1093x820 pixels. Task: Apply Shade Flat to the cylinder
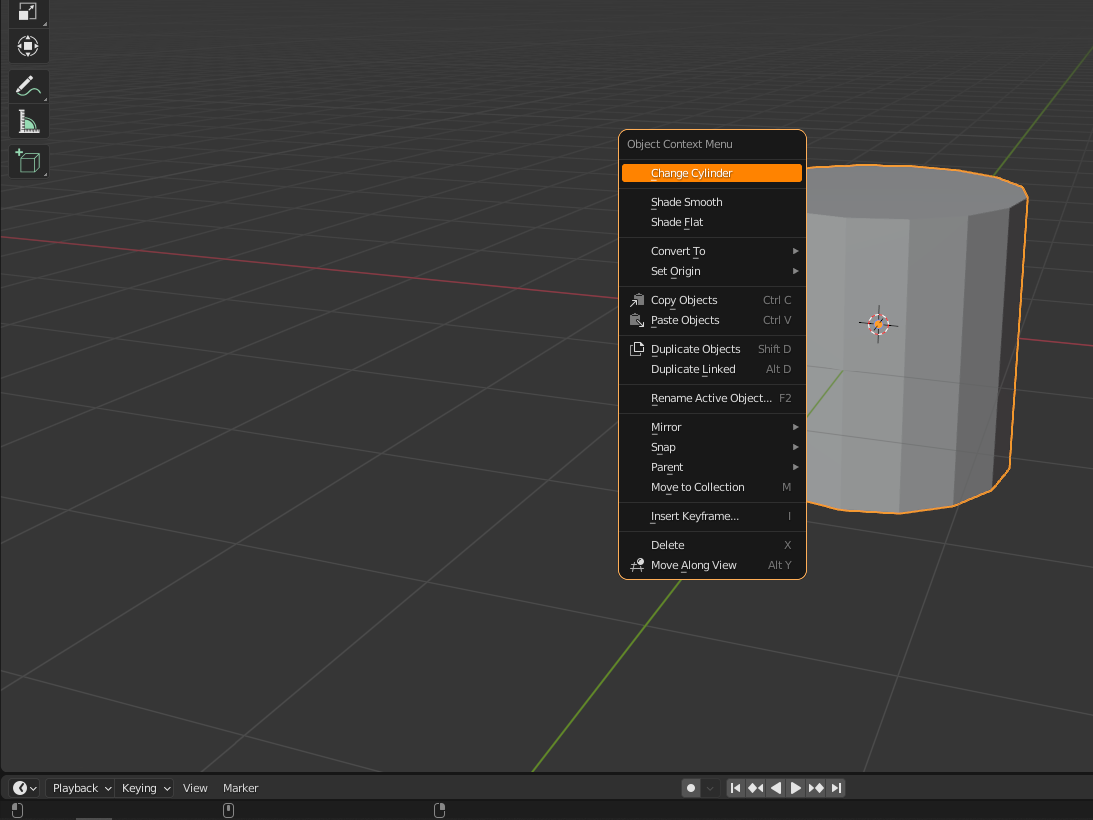(712, 222)
